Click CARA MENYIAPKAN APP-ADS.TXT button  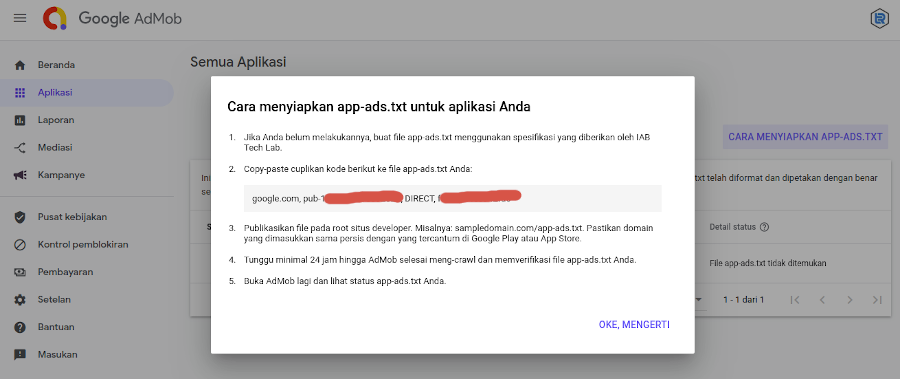[x=805, y=137]
